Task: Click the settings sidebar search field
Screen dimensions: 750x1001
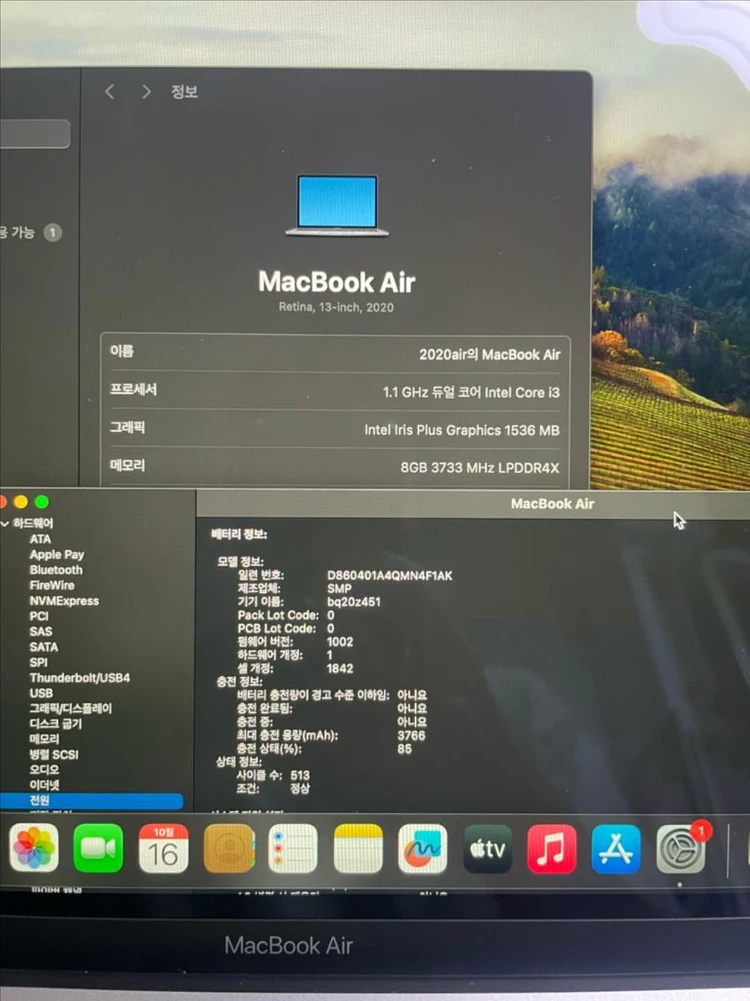Action: point(34,133)
